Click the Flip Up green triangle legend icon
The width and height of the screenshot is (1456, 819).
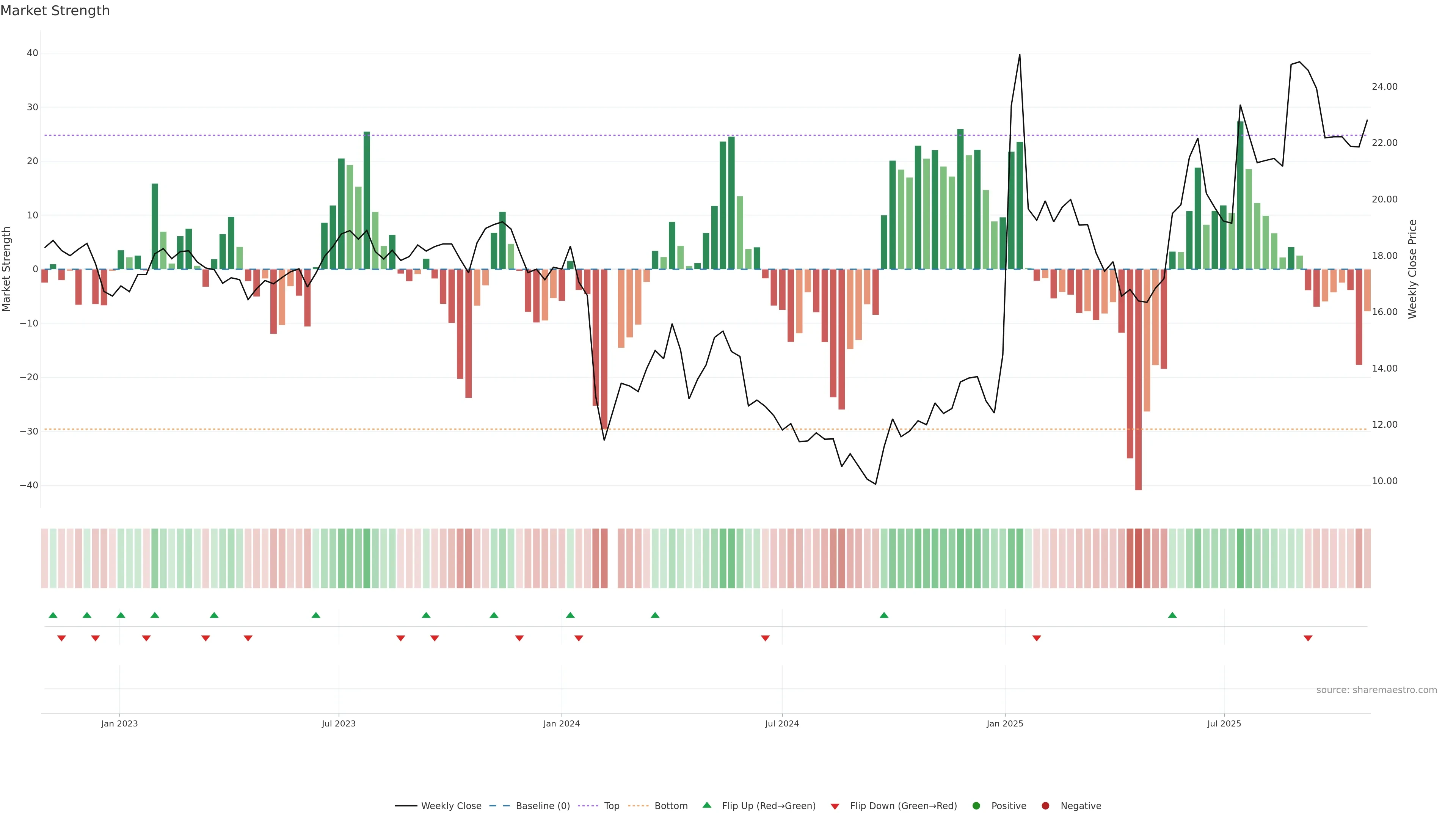pos(706,805)
